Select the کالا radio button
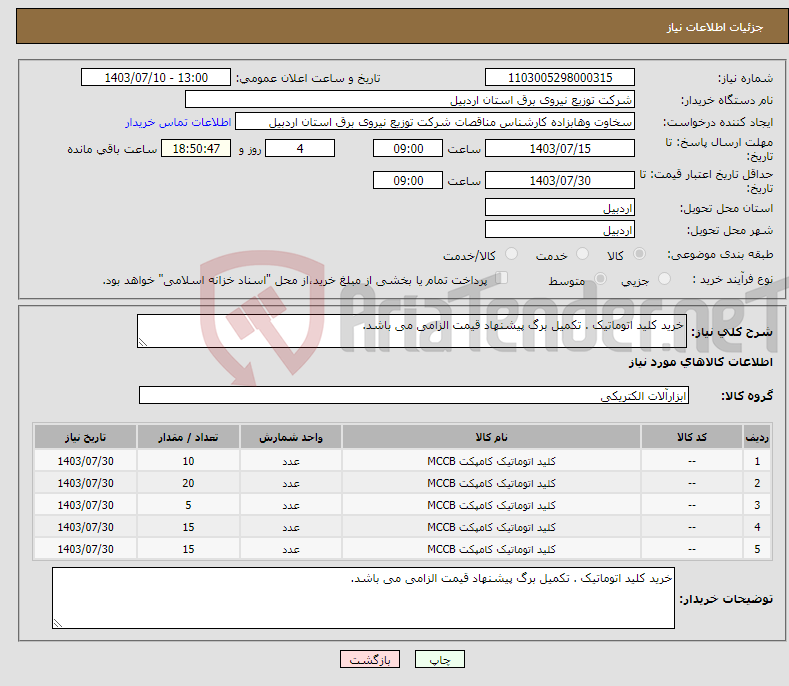789x686 pixels. click(x=639, y=254)
